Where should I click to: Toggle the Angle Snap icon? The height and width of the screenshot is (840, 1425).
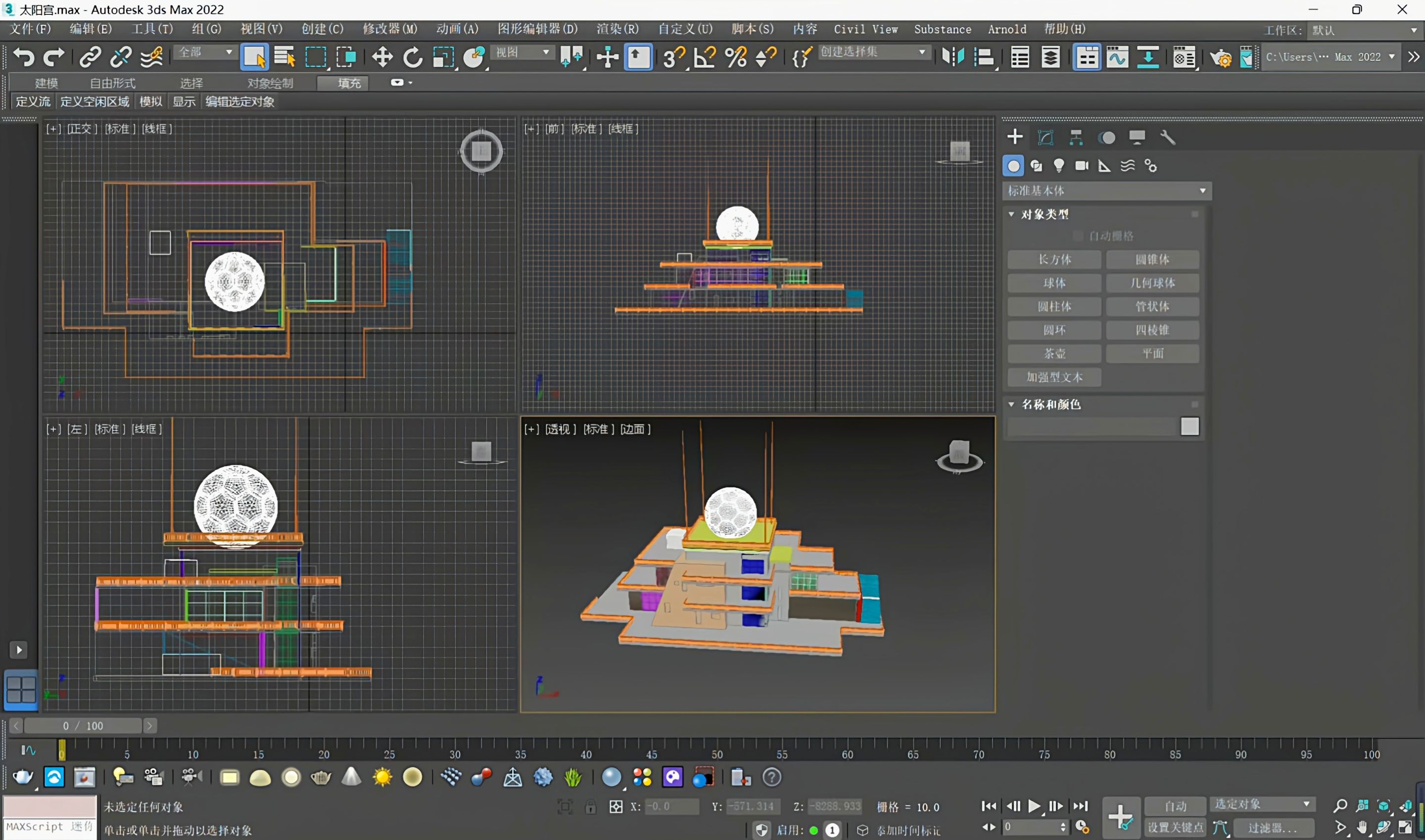click(x=705, y=57)
